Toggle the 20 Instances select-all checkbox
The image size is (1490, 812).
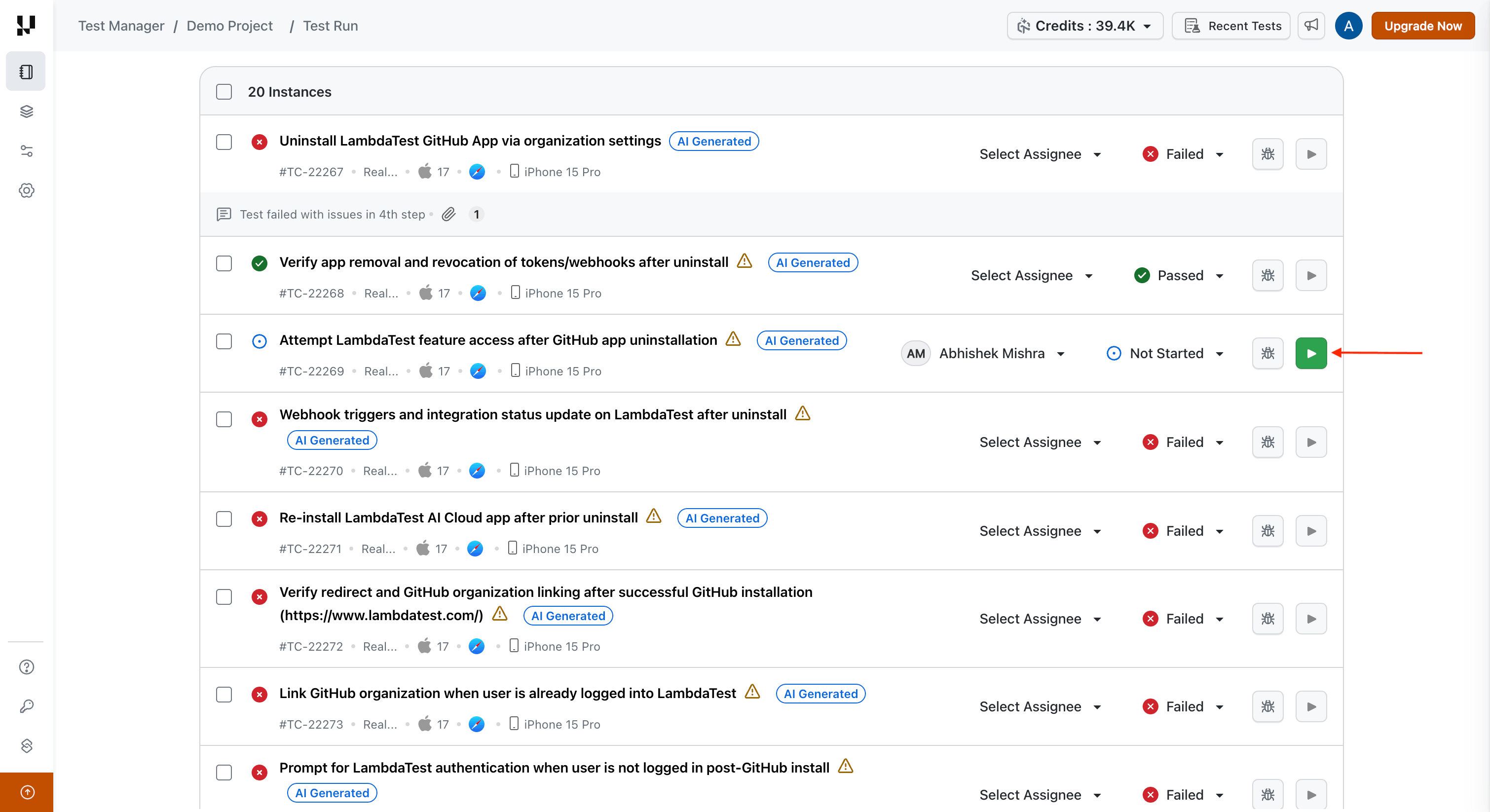click(224, 92)
